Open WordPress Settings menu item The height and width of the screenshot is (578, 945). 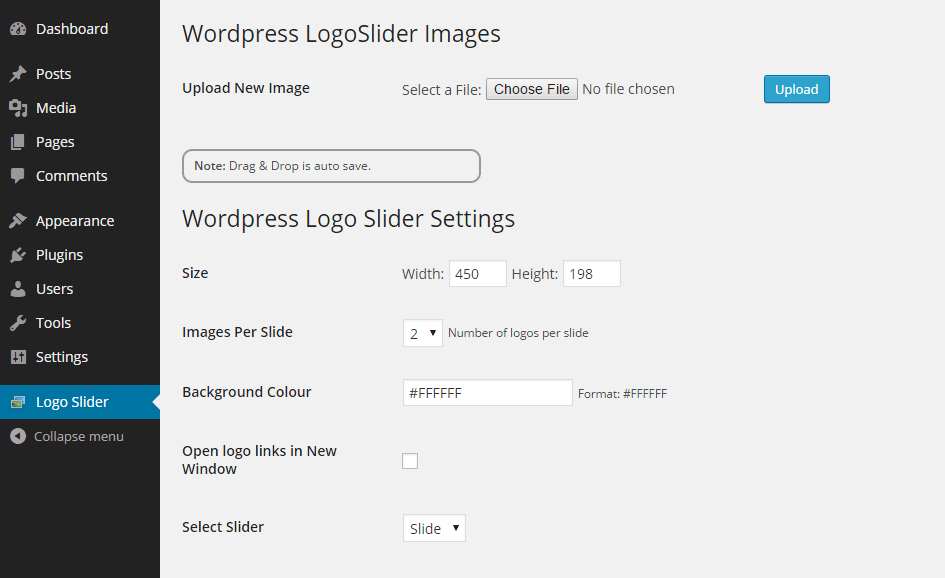80,357
